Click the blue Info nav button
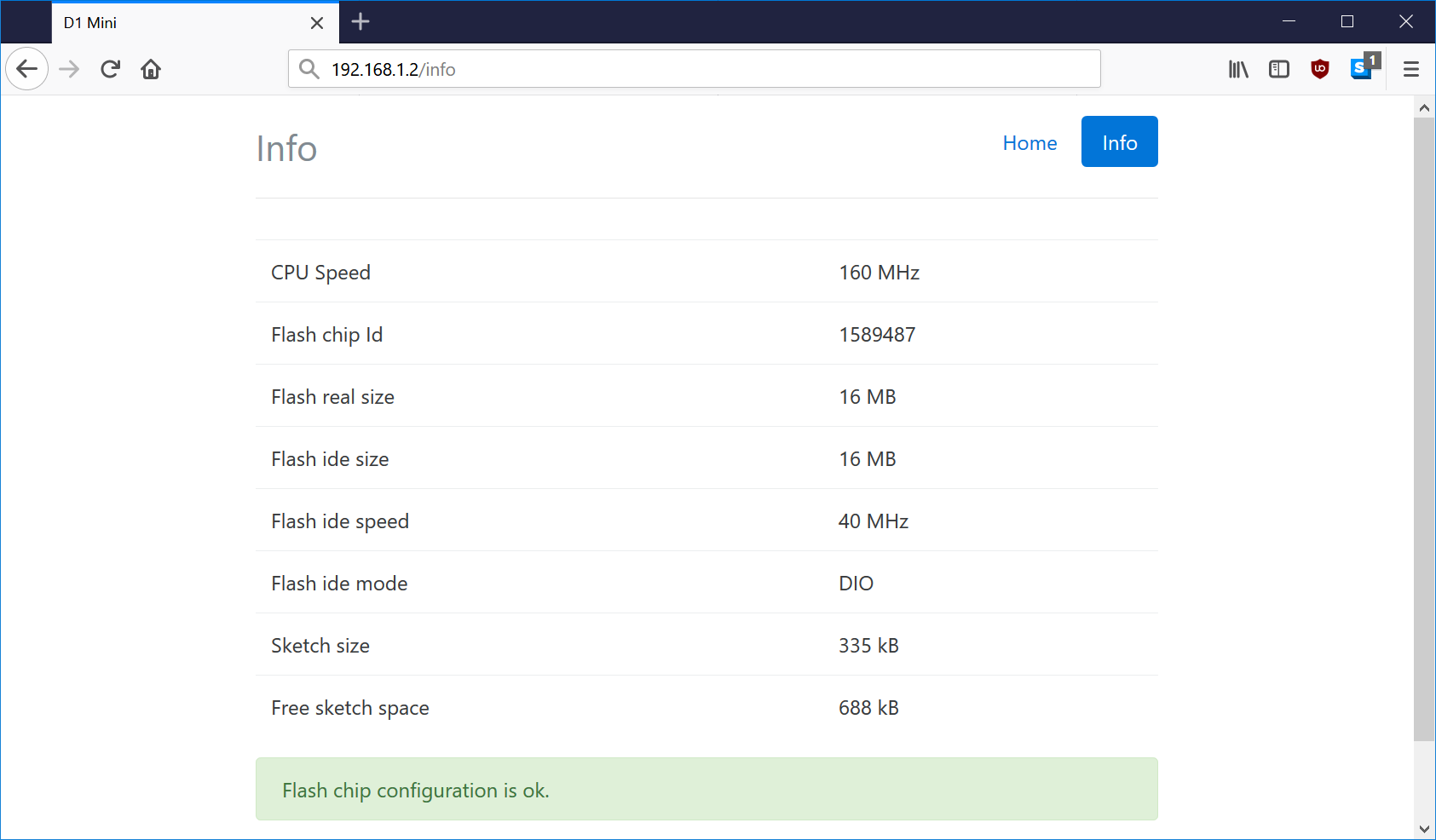 pyautogui.click(x=1120, y=141)
